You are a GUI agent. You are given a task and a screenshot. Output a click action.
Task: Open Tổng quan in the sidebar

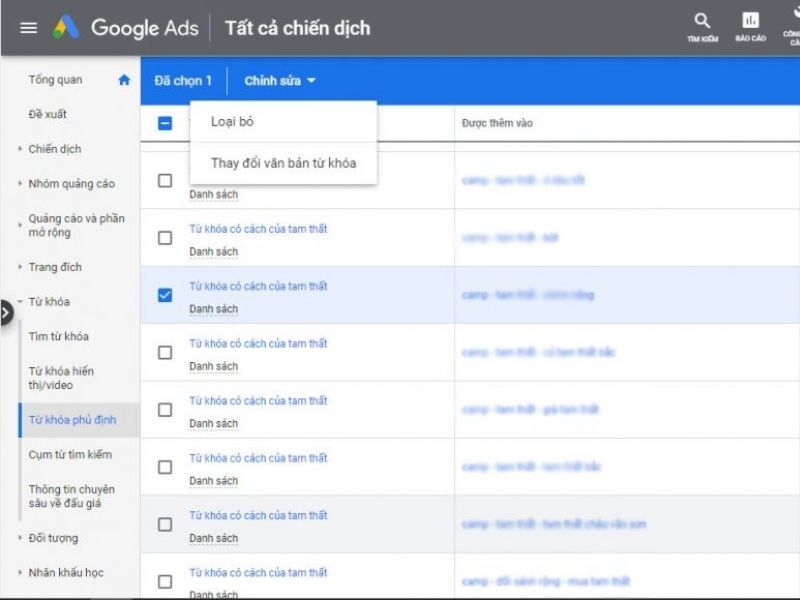tap(55, 80)
